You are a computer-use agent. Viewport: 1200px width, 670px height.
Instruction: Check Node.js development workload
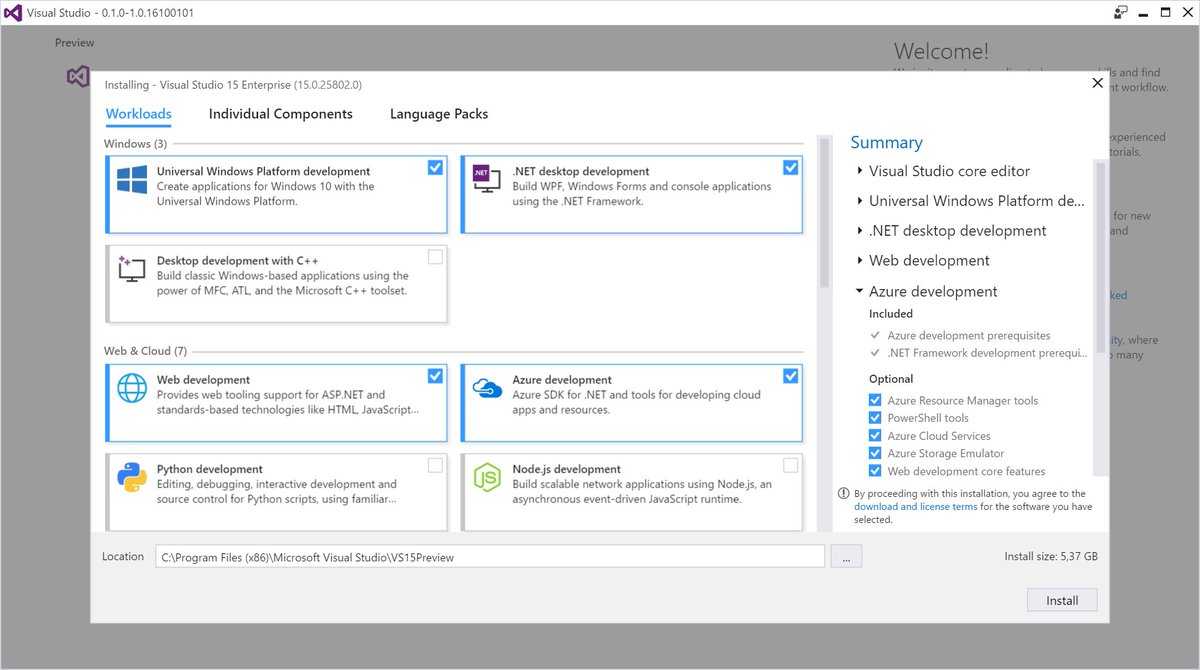(791, 465)
